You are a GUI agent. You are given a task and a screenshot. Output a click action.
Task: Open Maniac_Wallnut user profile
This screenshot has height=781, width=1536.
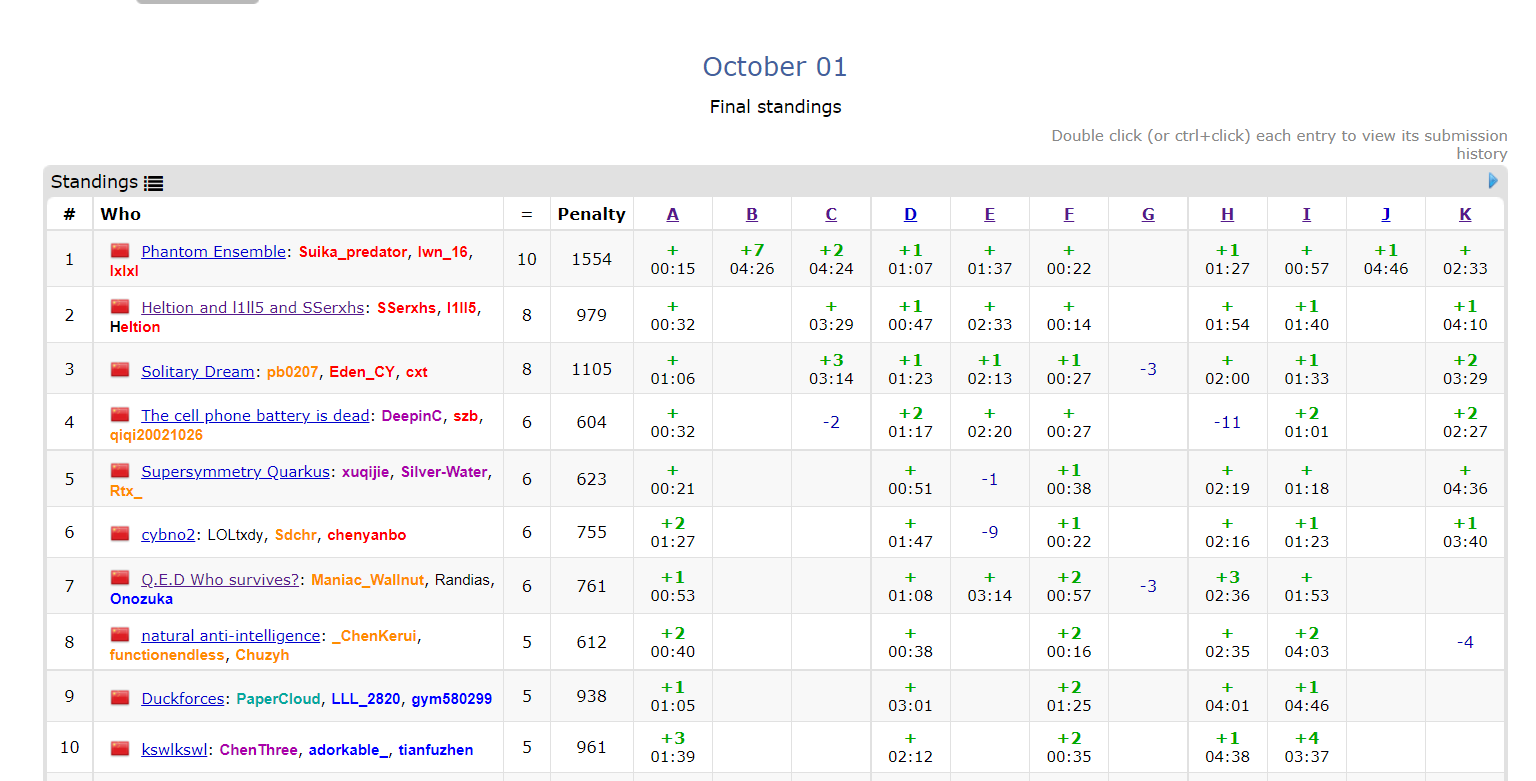(x=367, y=580)
